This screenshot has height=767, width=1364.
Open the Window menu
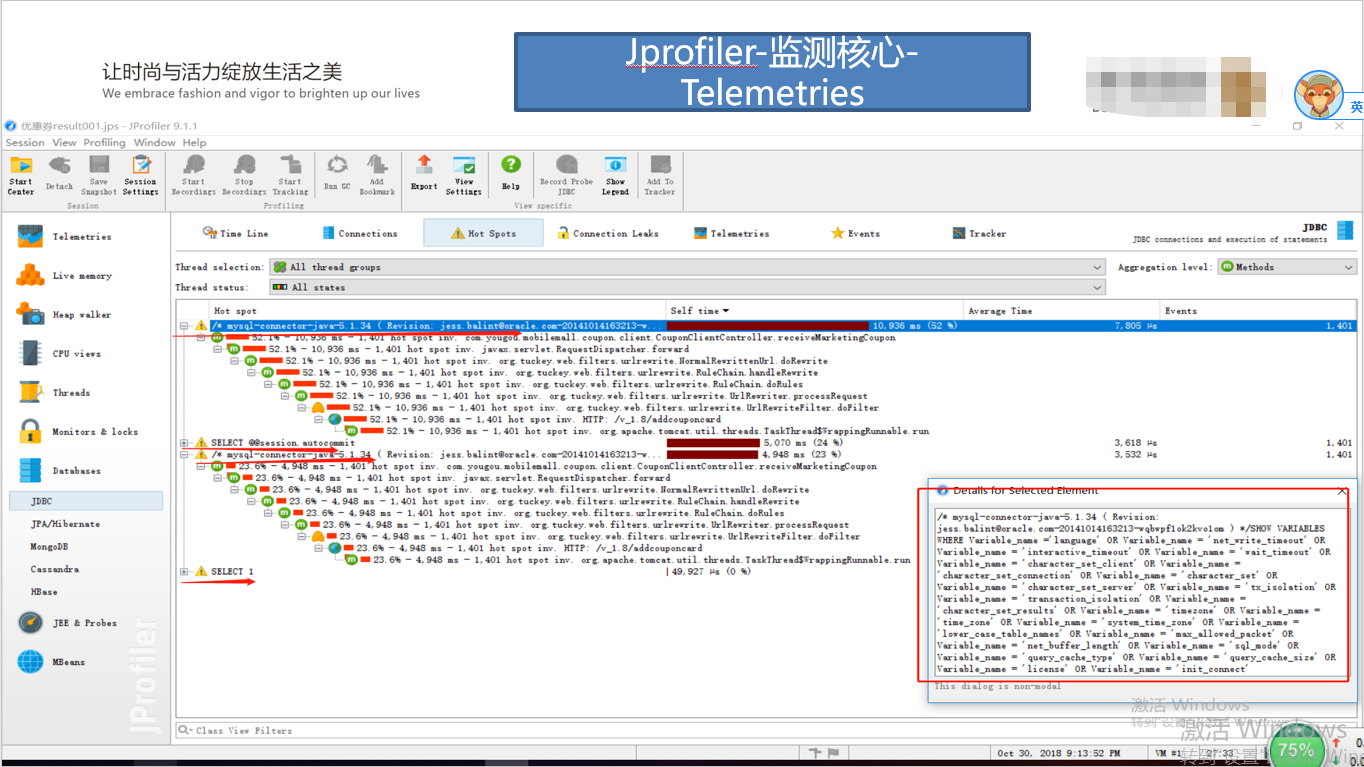pyautogui.click(x=154, y=143)
